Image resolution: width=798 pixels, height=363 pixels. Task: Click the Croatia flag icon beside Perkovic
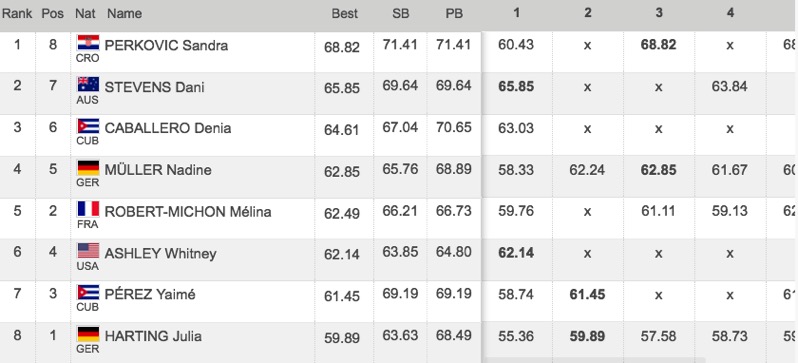[x=88, y=42]
